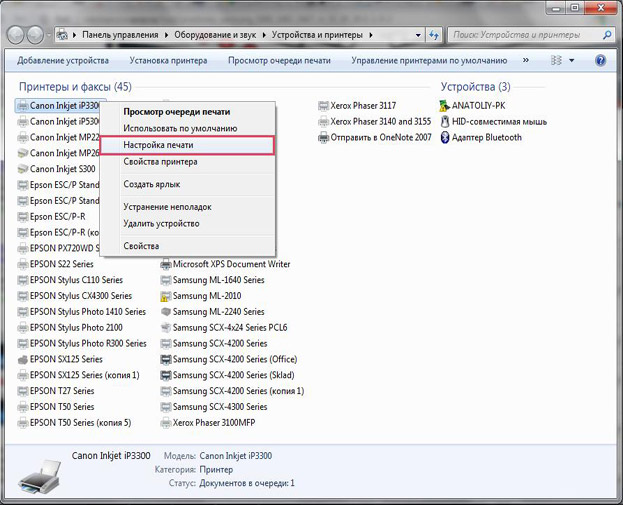Select Xerox Phaser 3140 and 3155 icon

(x=324, y=122)
